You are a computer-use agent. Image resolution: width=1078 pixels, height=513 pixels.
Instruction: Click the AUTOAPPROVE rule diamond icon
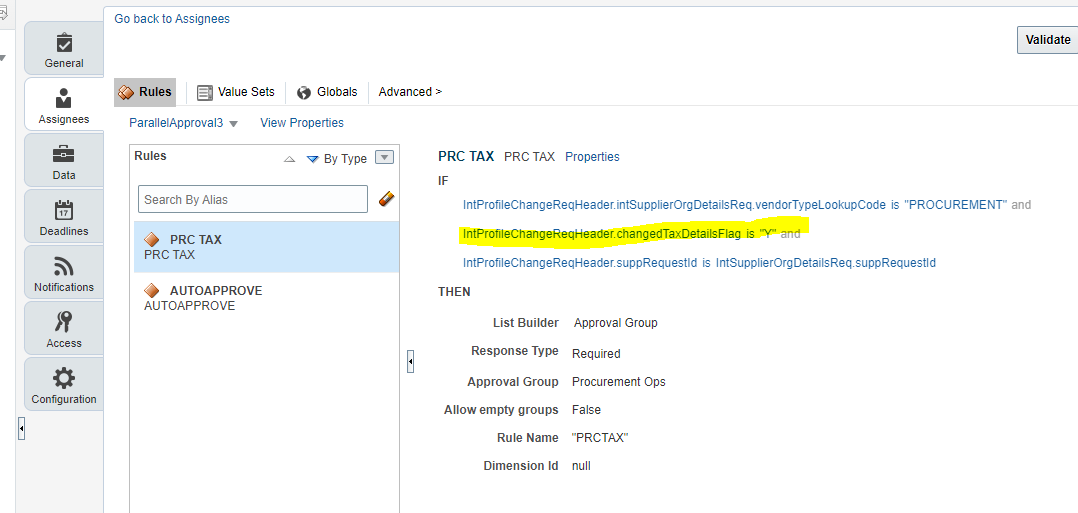[x=151, y=291]
